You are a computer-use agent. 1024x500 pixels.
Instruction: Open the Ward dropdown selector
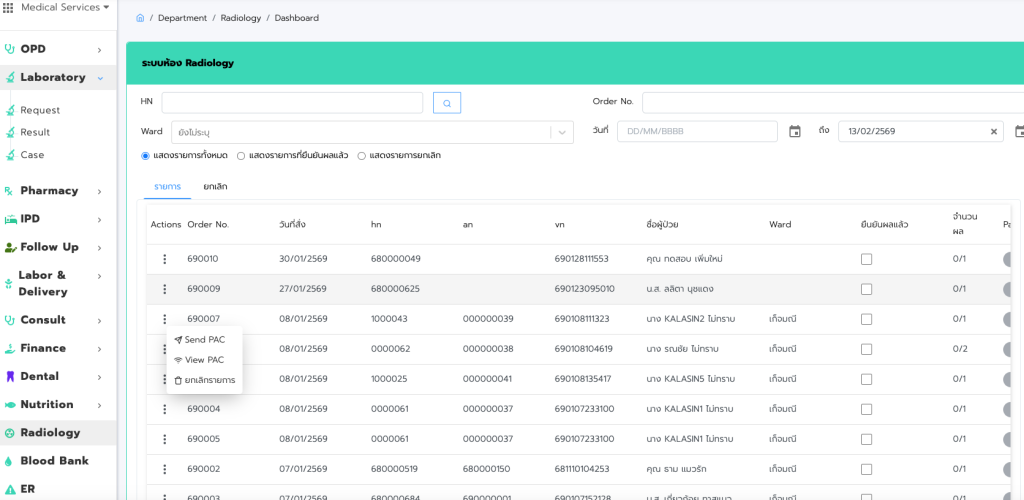click(563, 132)
